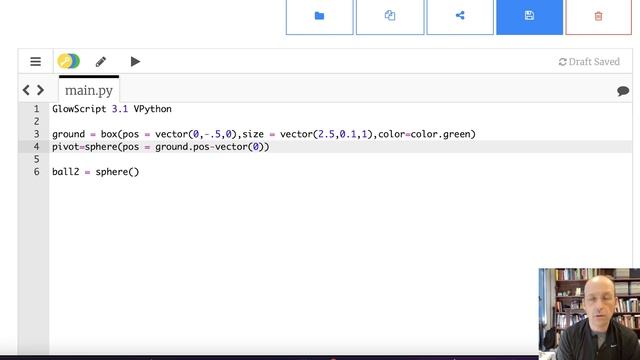The image size is (640, 360).
Task: Click 'vector(0,-.5,0)' position argument
Action: point(196,134)
